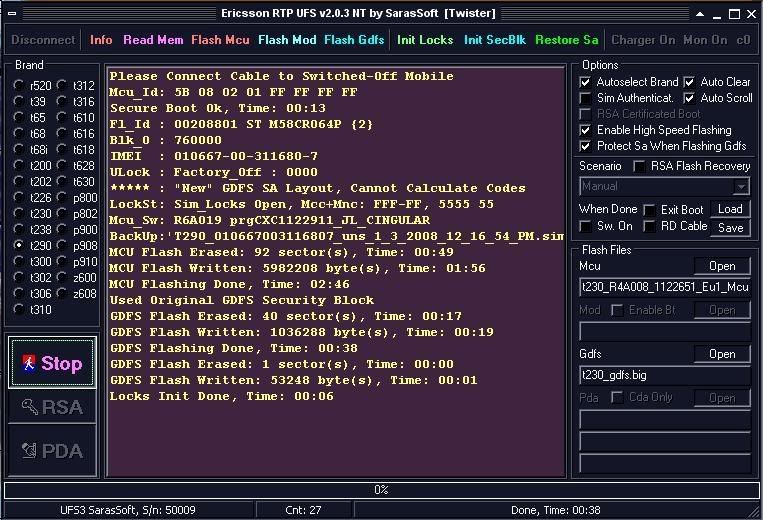Image resolution: width=763 pixels, height=520 pixels.
Task: Roll up the window with the triangle icon
Action: [700, 14]
